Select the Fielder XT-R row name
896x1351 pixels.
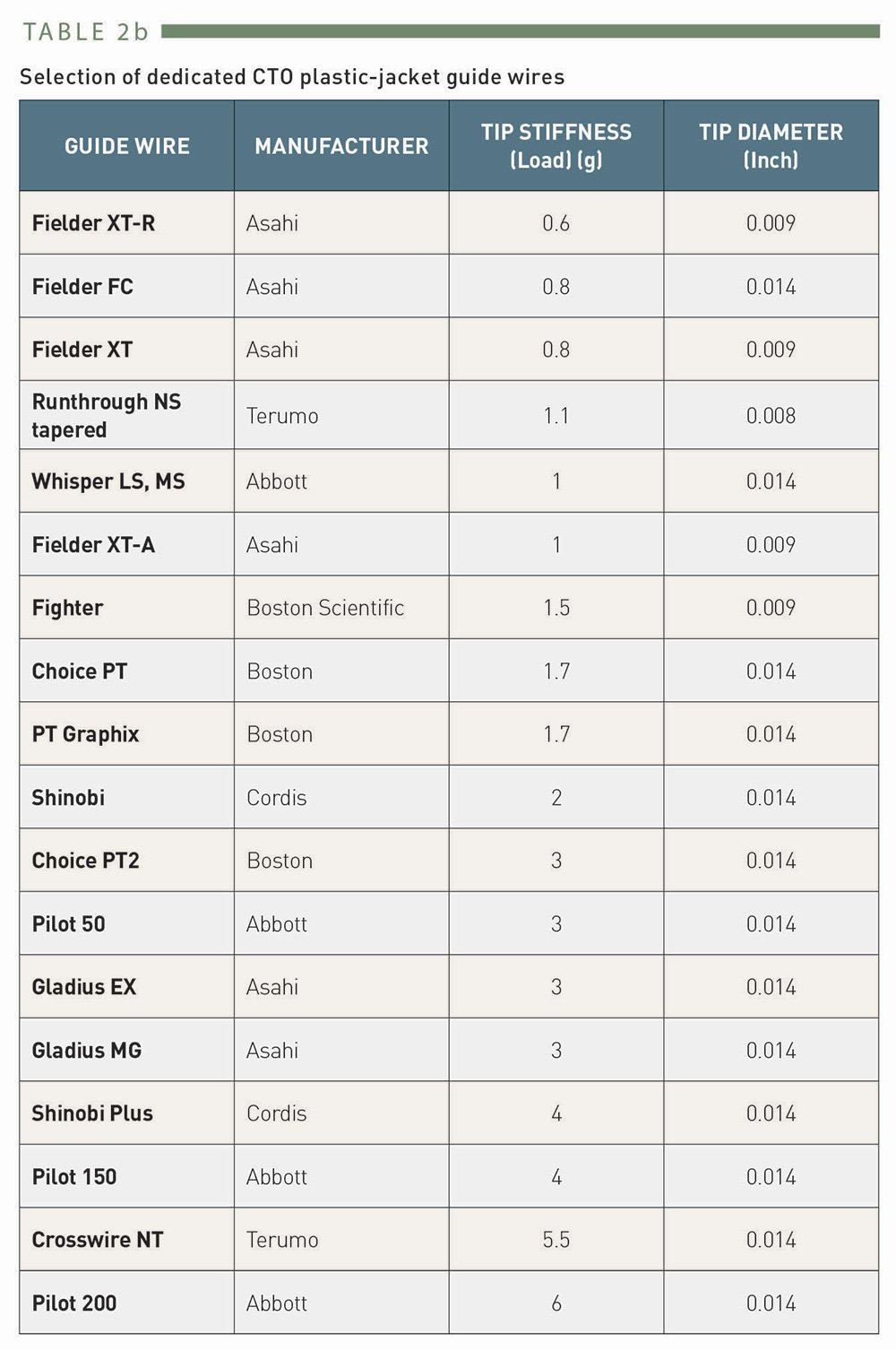(93, 223)
